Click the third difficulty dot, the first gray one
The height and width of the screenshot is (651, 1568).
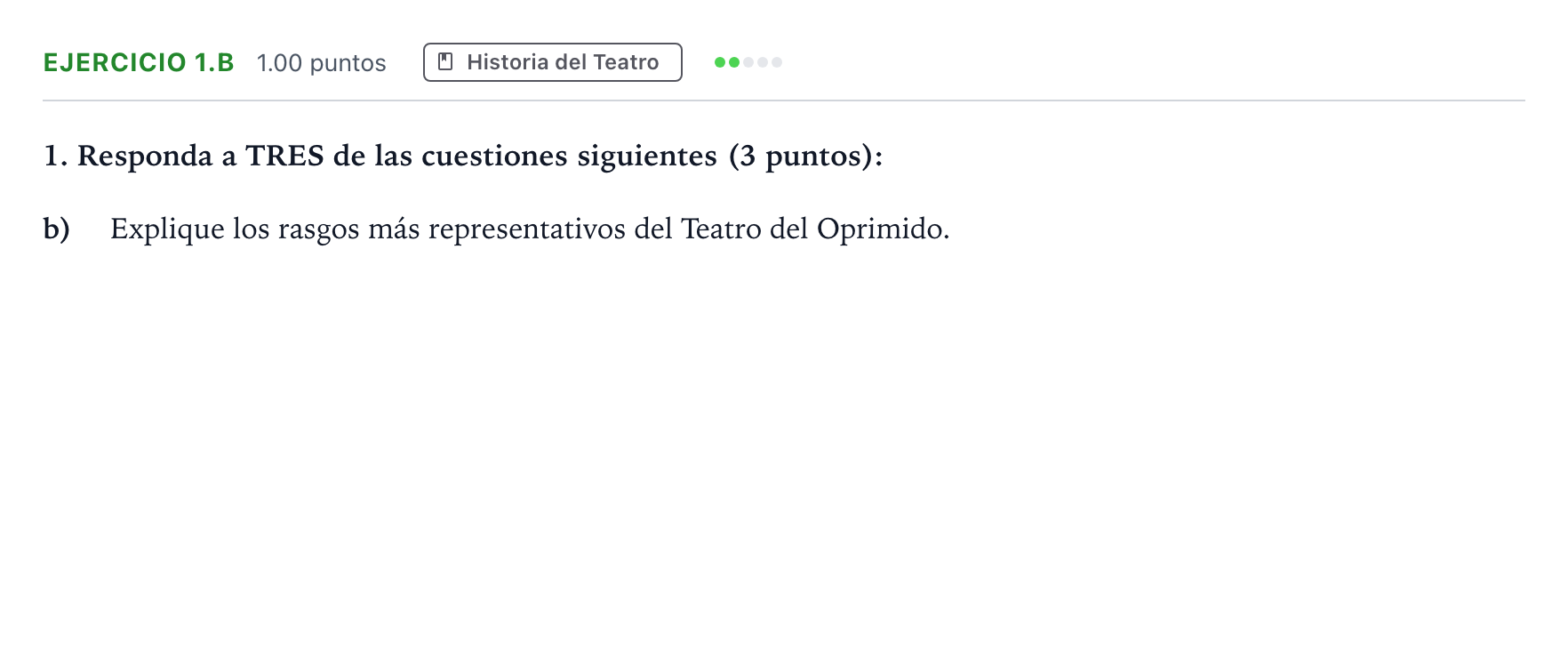pyautogui.click(x=748, y=62)
